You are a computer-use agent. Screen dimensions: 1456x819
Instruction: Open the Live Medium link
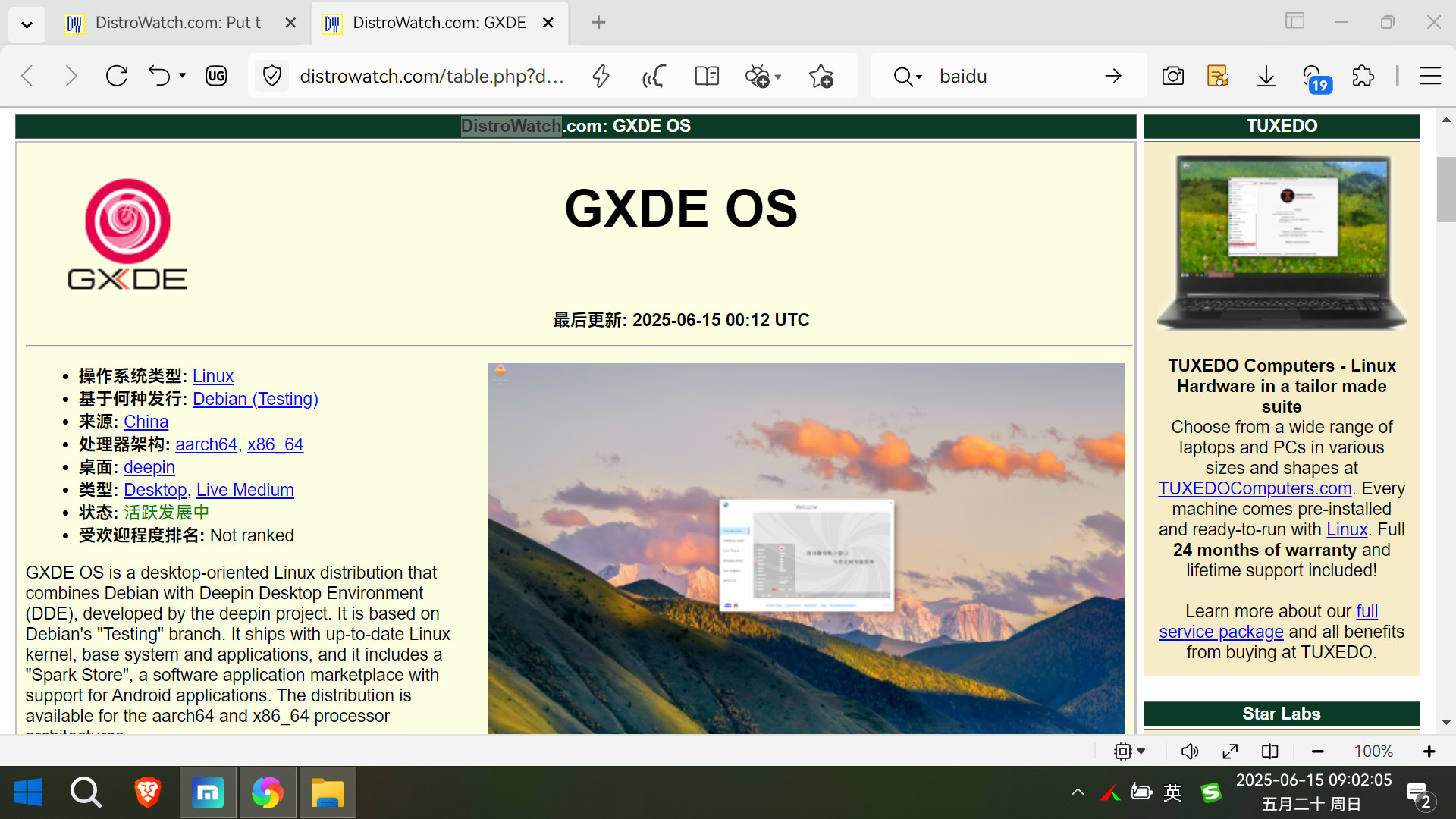pos(245,490)
